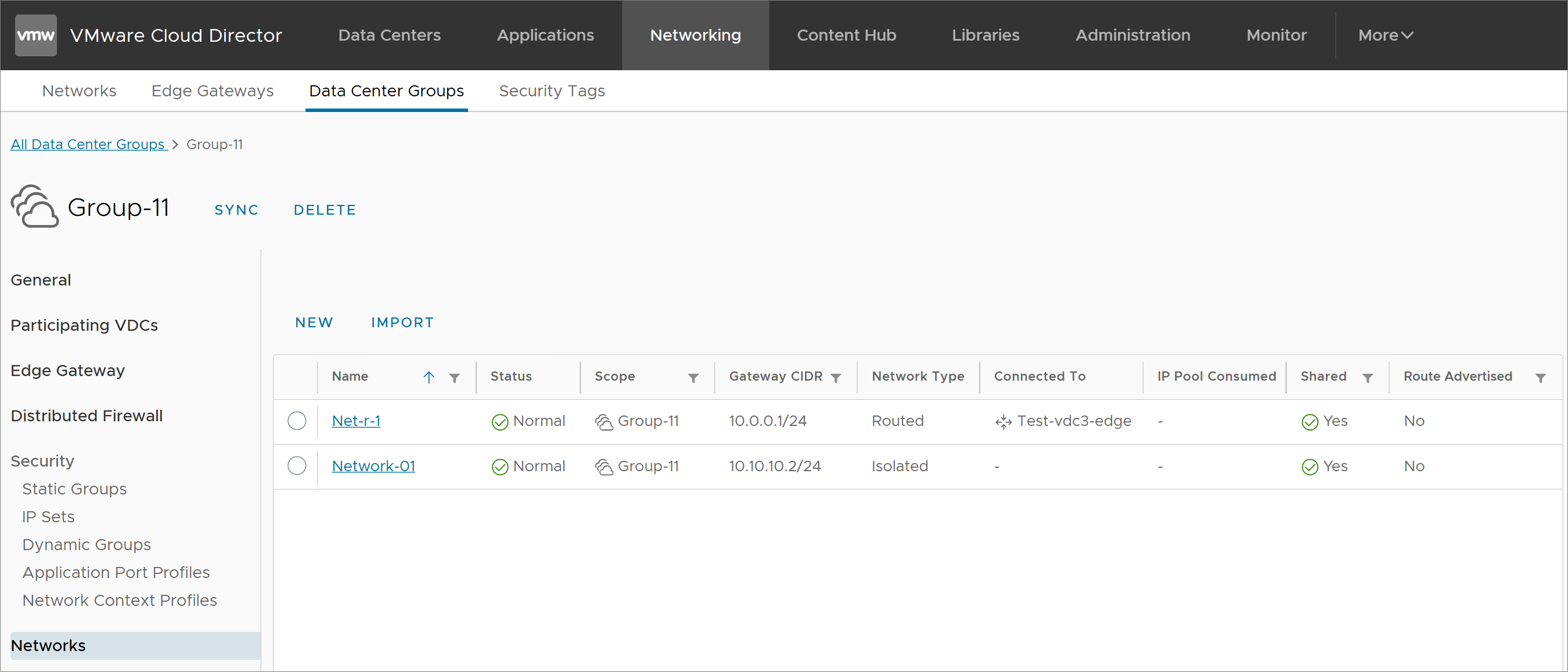Screen dimensions: 1568x672
Task: Select the Network-01 radio button
Action: [x=296, y=466]
